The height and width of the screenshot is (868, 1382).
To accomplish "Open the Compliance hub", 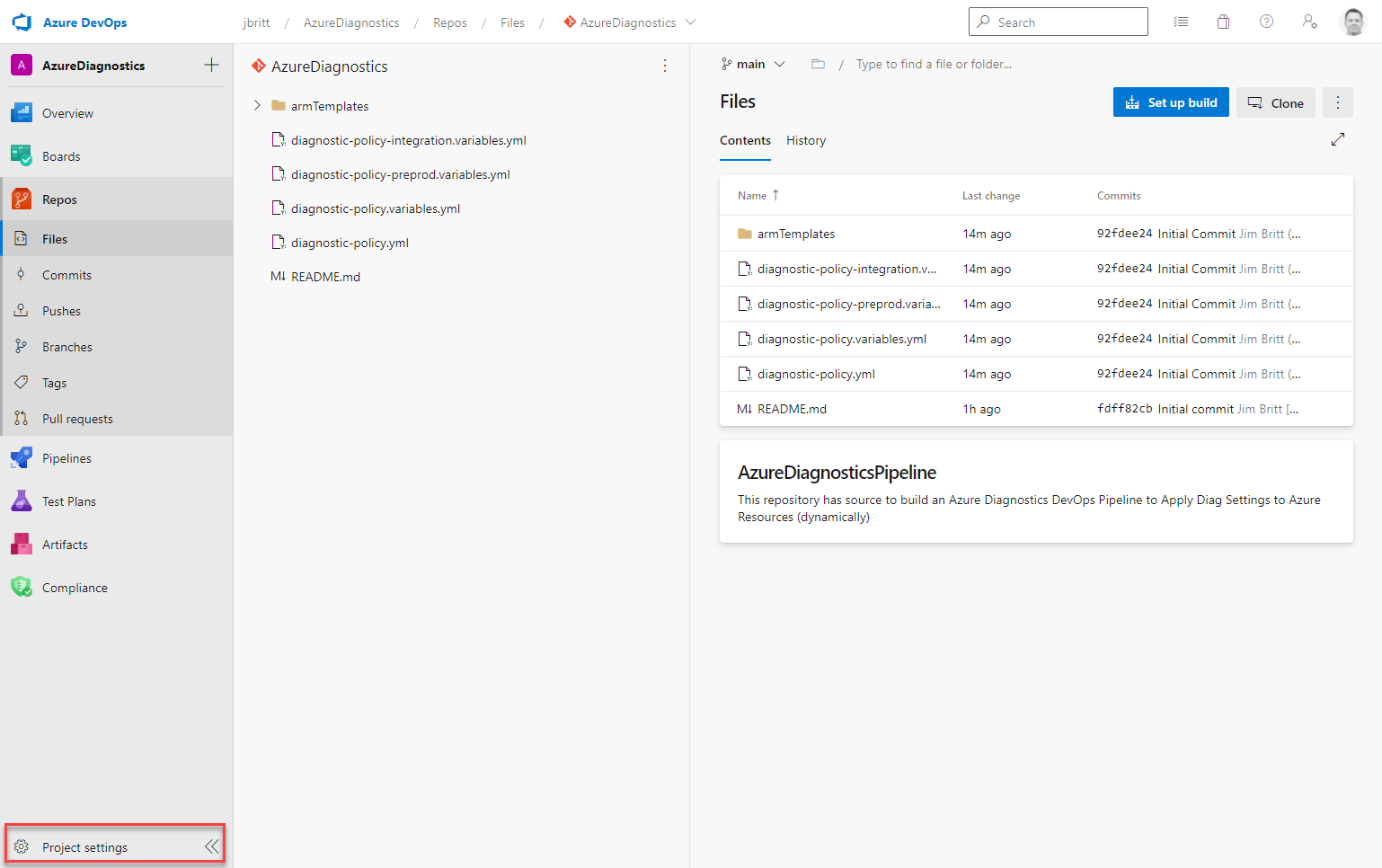I will (116, 588).
